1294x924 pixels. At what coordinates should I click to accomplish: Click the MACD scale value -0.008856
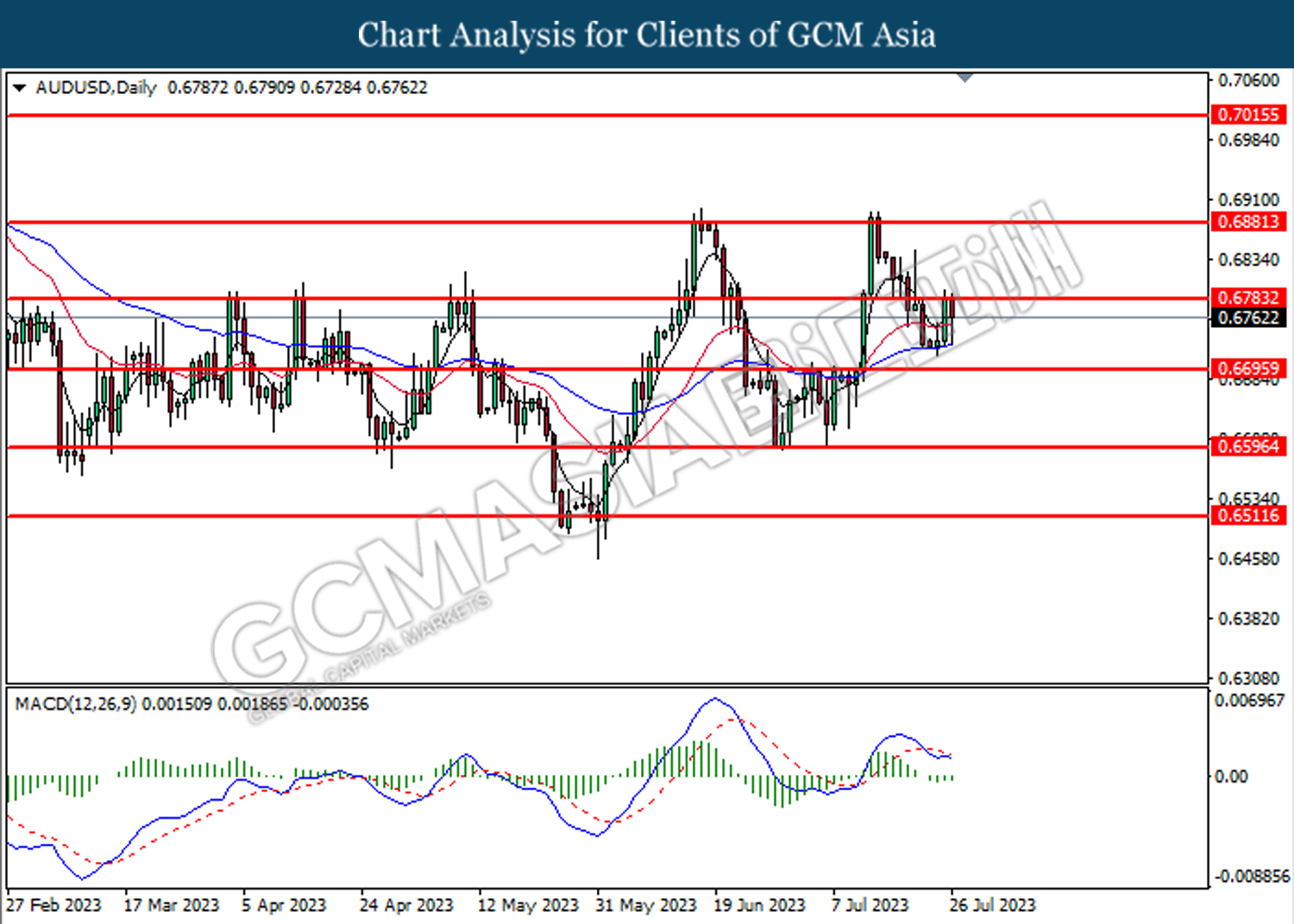pos(1252,877)
